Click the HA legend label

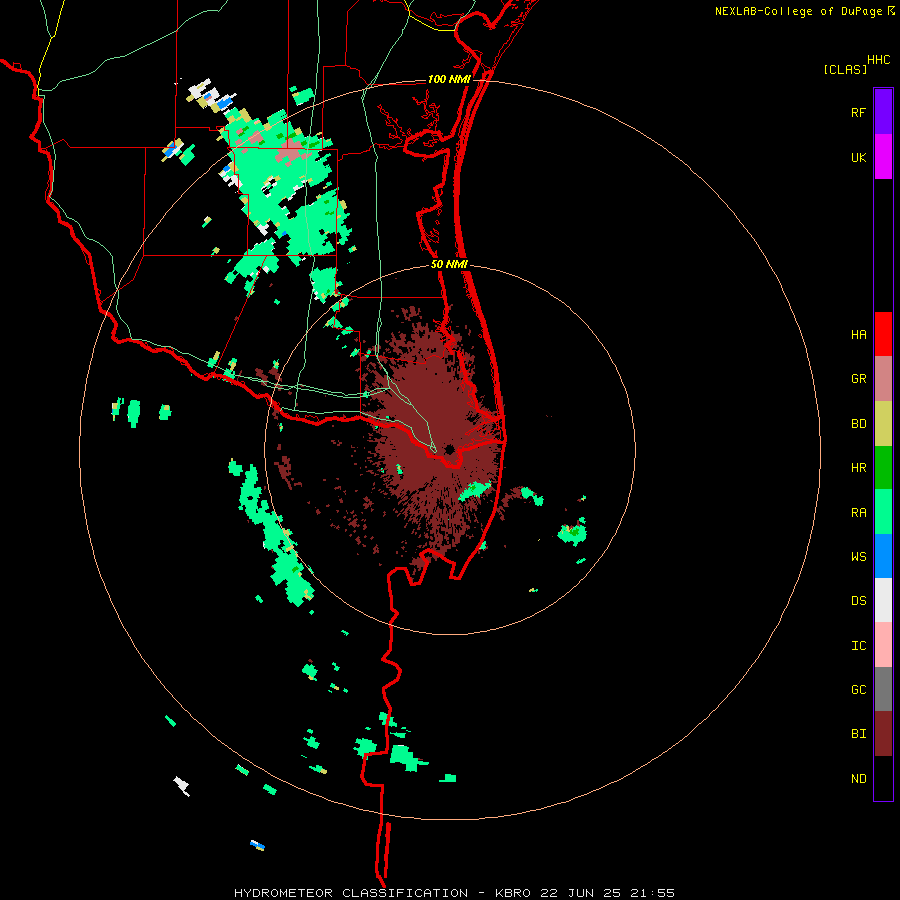pyautogui.click(x=858, y=334)
